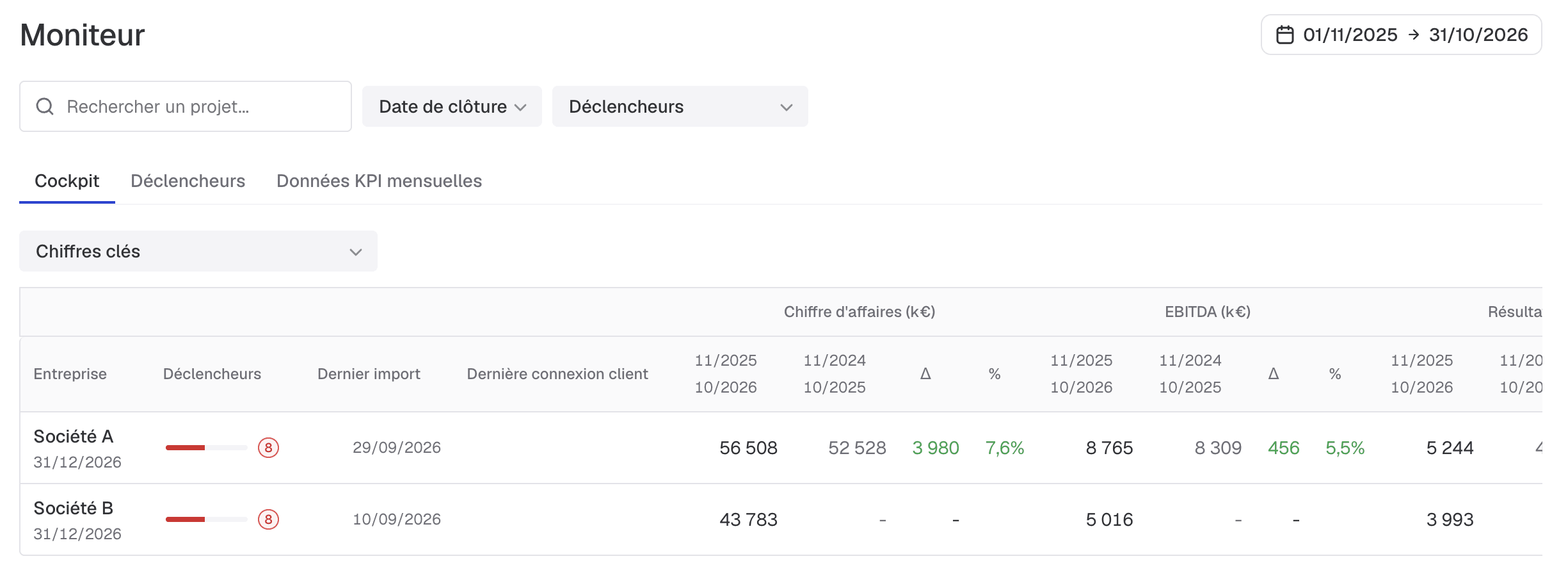Sort by the Entreprise column header
Viewport: 1568px width, 570px height.
point(70,374)
